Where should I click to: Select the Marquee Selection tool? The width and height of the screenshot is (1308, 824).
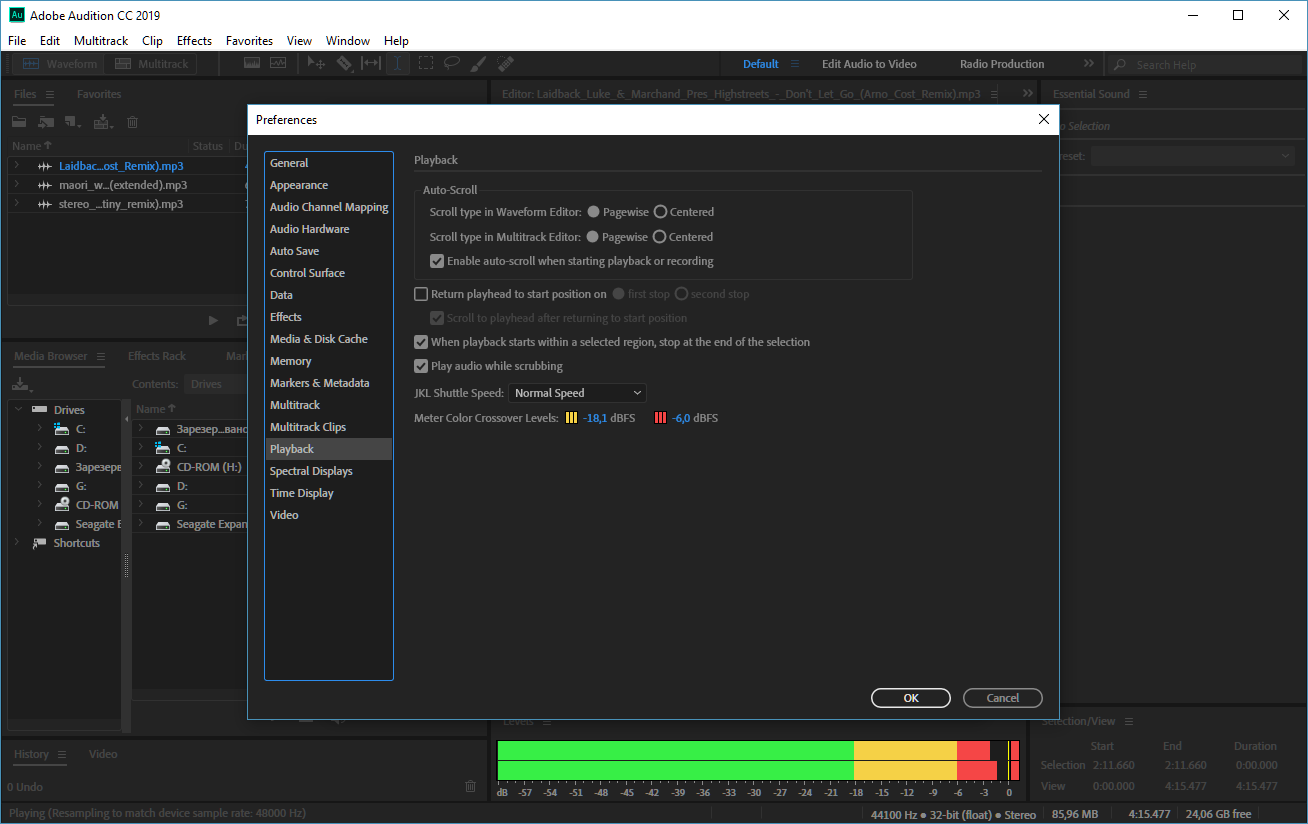click(x=425, y=63)
